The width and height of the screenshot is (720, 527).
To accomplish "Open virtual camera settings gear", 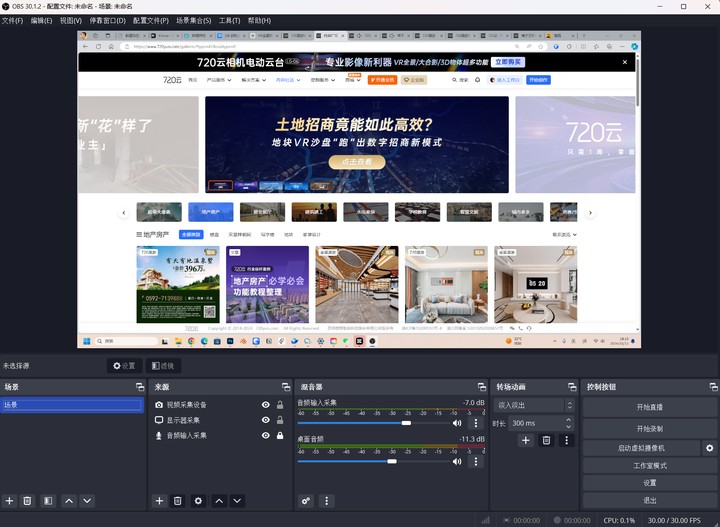I will pos(710,448).
